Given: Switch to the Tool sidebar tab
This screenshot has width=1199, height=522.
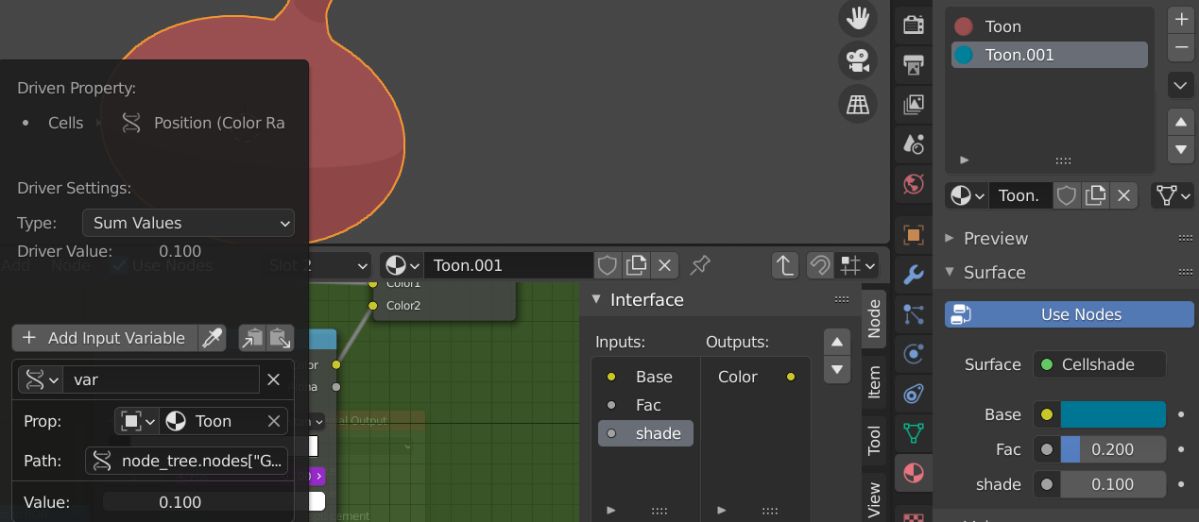Looking at the screenshot, I should tap(874, 441).
